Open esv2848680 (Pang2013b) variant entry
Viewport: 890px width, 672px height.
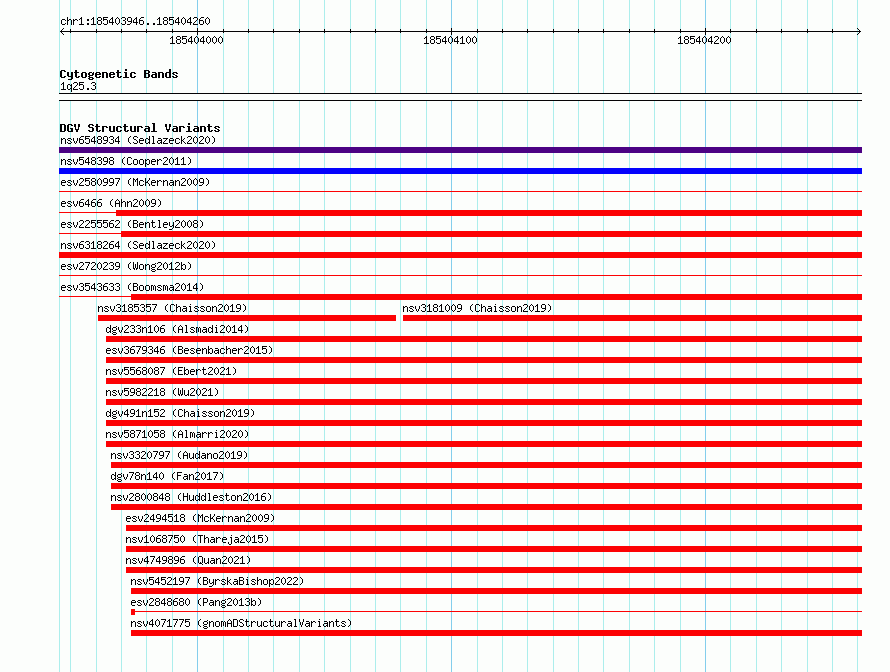coord(196,602)
